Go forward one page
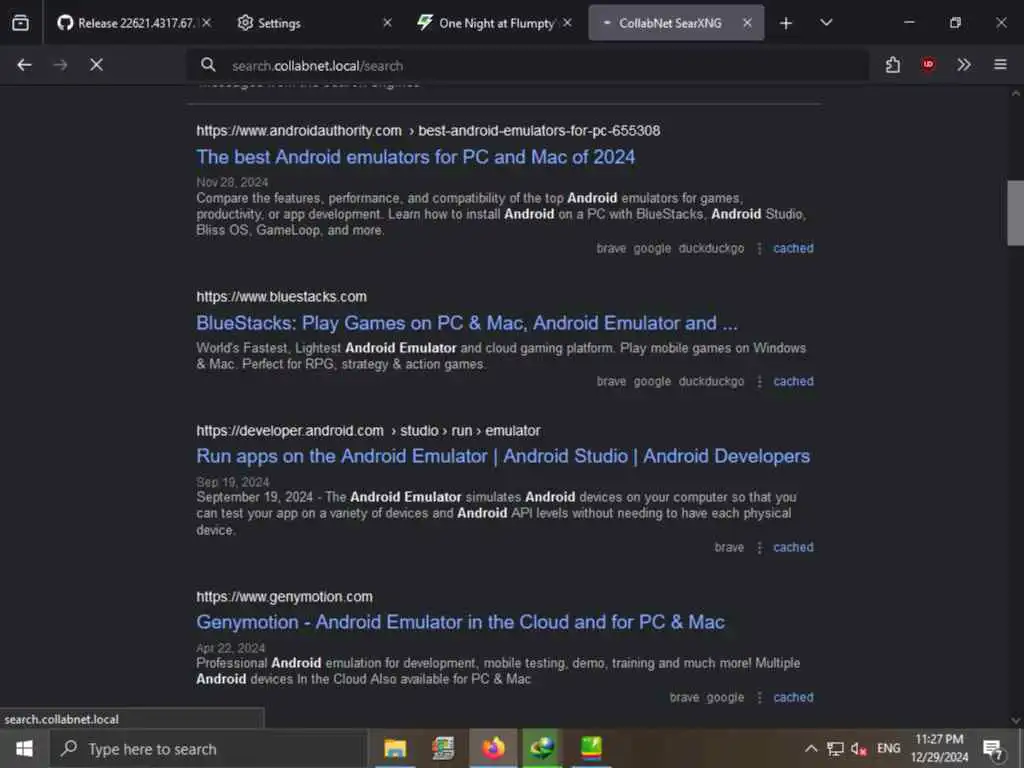This screenshot has width=1024, height=768. pyautogui.click(x=60, y=65)
